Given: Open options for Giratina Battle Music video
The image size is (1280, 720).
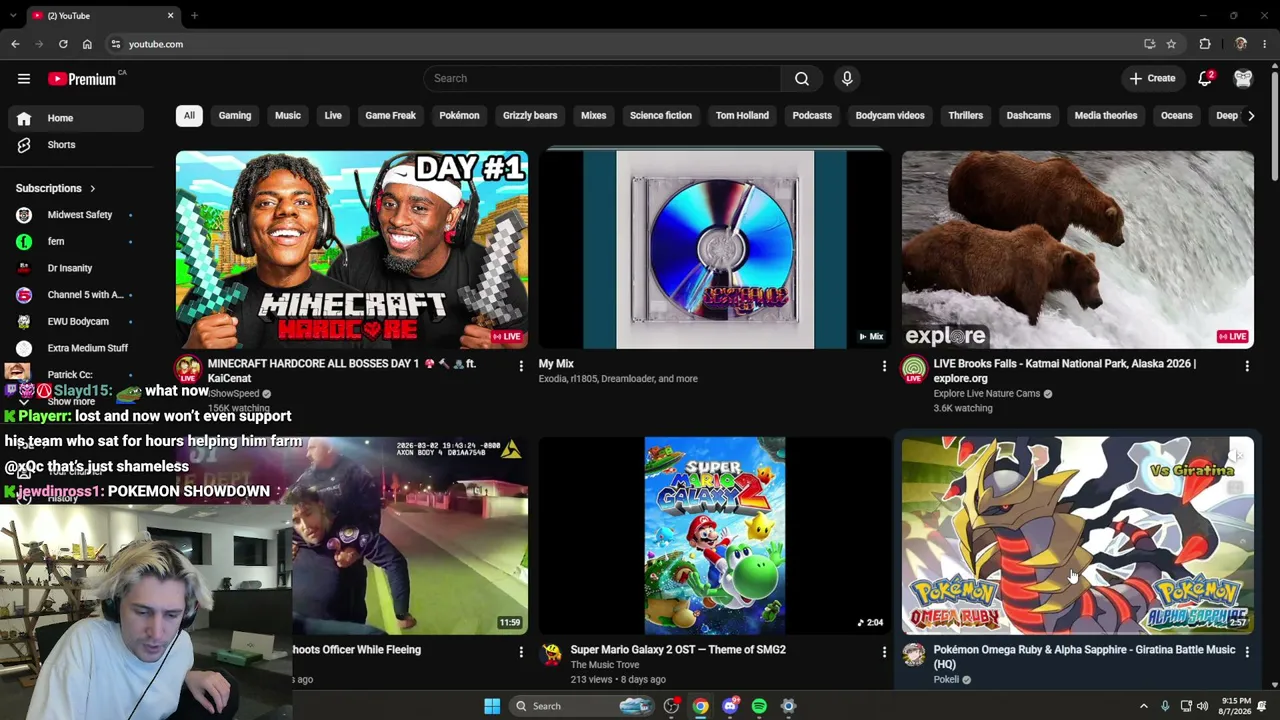Looking at the screenshot, I should point(1247,653).
